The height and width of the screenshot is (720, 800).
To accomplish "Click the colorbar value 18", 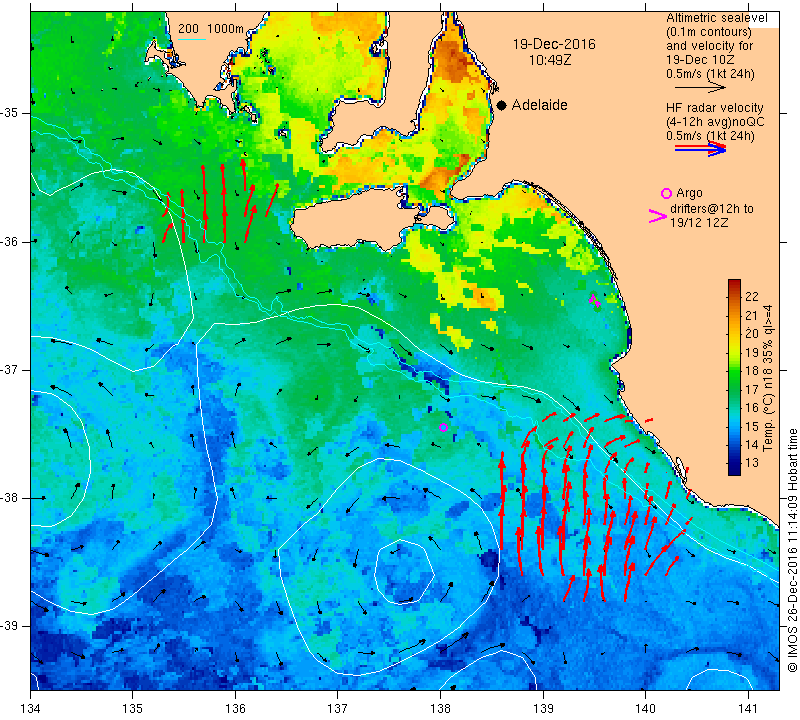I will tap(752, 371).
